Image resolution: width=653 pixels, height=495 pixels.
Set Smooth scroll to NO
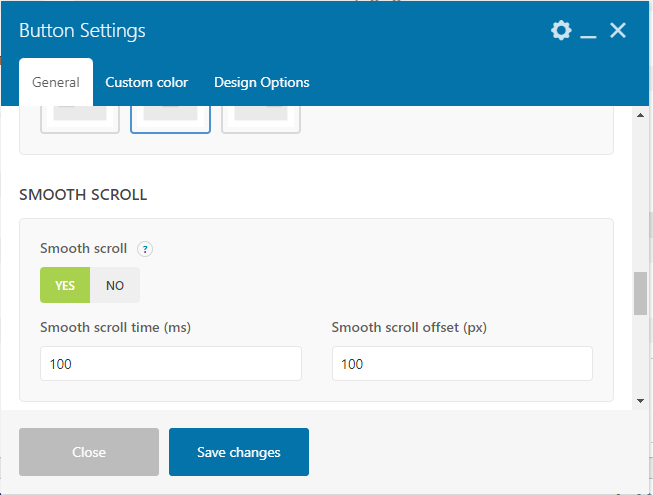click(x=115, y=285)
